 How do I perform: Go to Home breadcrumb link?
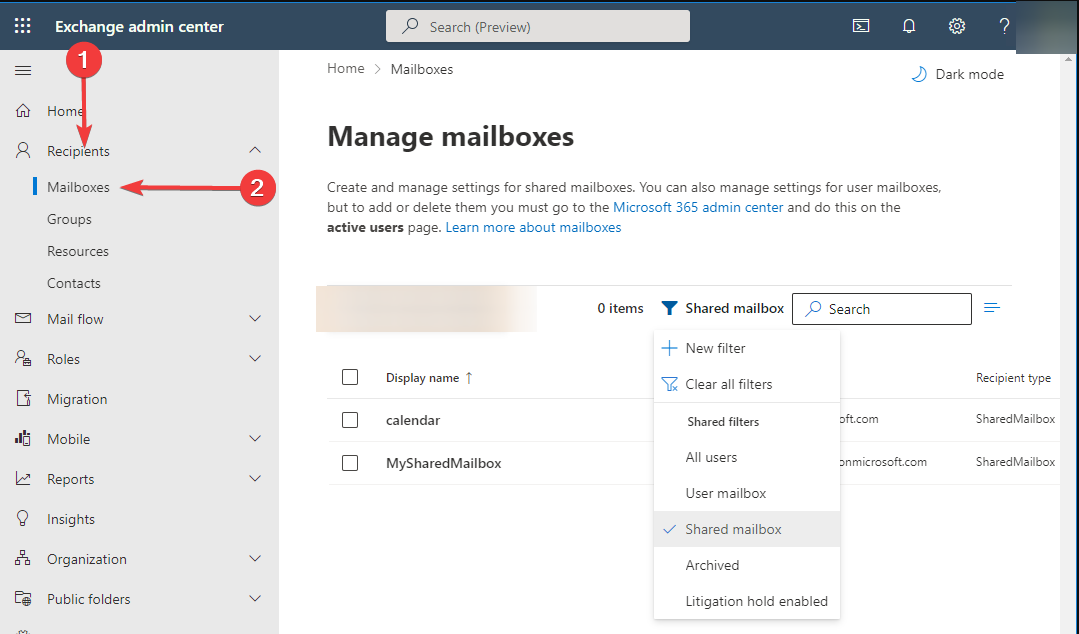click(x=345, y=68)
